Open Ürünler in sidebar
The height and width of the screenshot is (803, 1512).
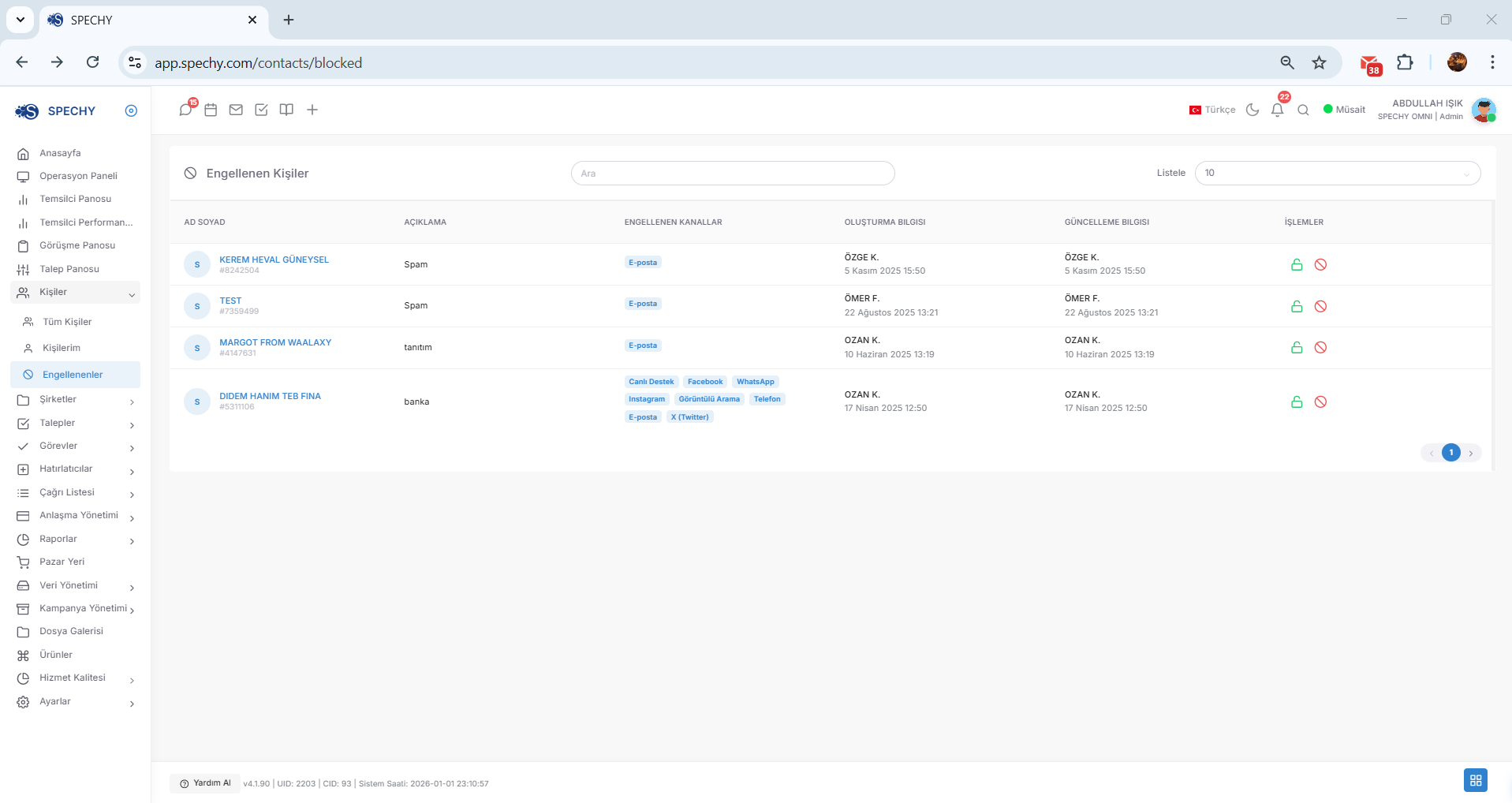pos(76,655)
